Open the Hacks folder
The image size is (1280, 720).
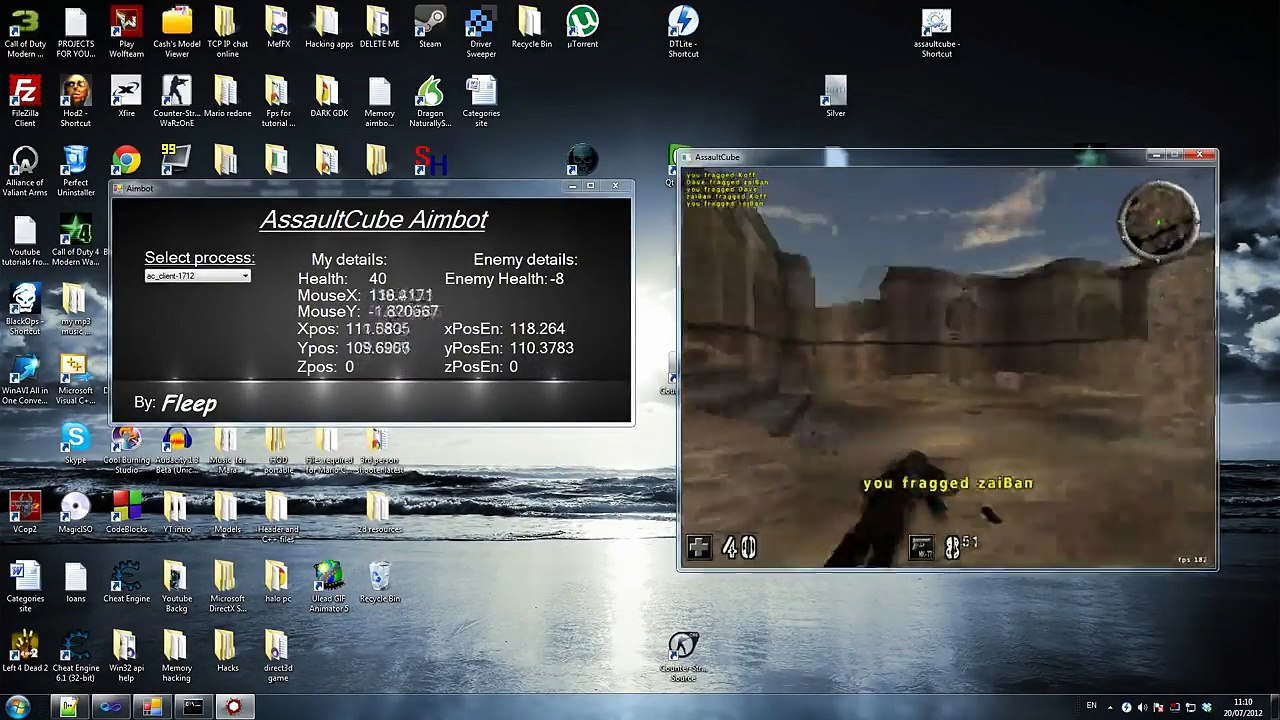pyautogui.click(x=227, y=652)
